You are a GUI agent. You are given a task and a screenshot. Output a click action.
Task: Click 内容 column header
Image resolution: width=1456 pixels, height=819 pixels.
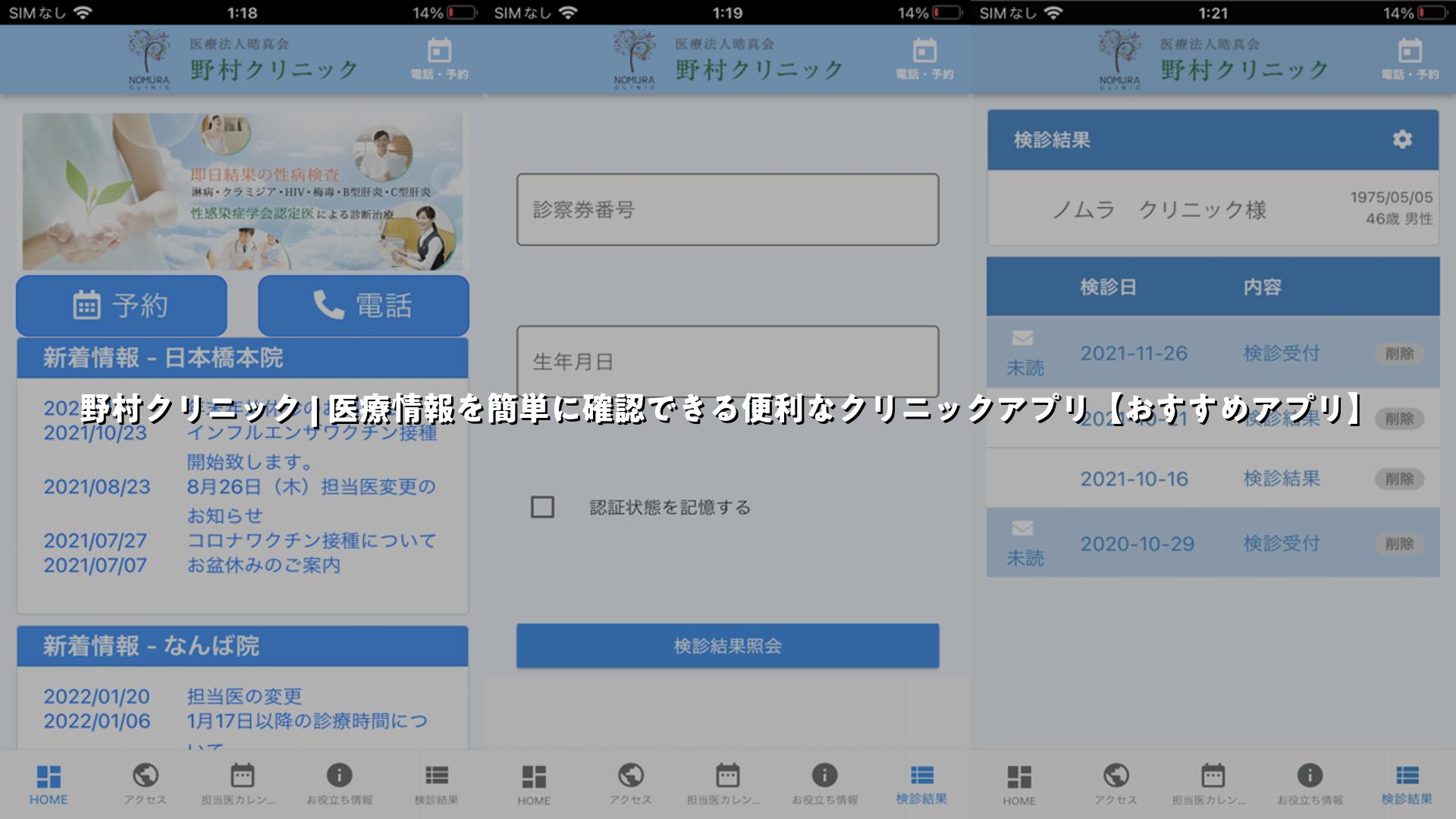1262,287
